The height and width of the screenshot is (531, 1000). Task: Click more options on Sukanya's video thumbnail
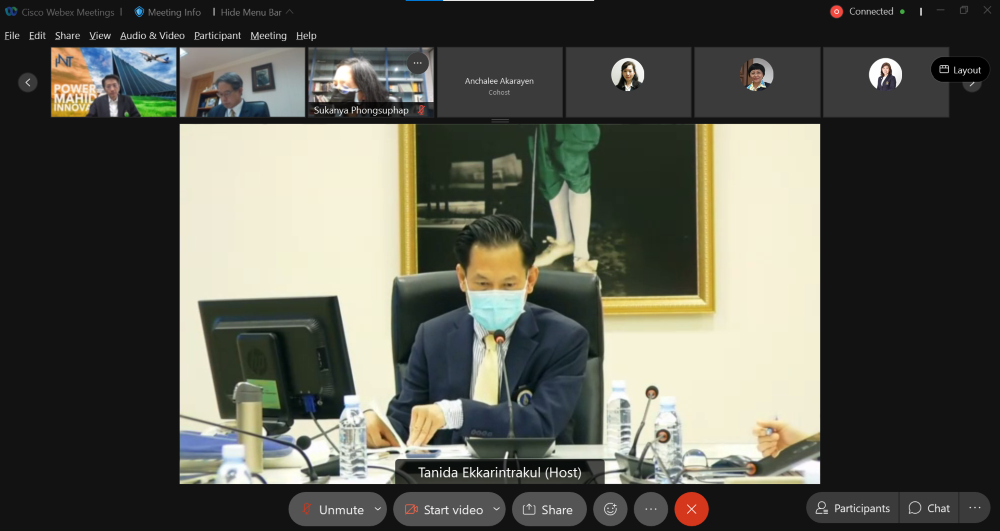[418, 63]
